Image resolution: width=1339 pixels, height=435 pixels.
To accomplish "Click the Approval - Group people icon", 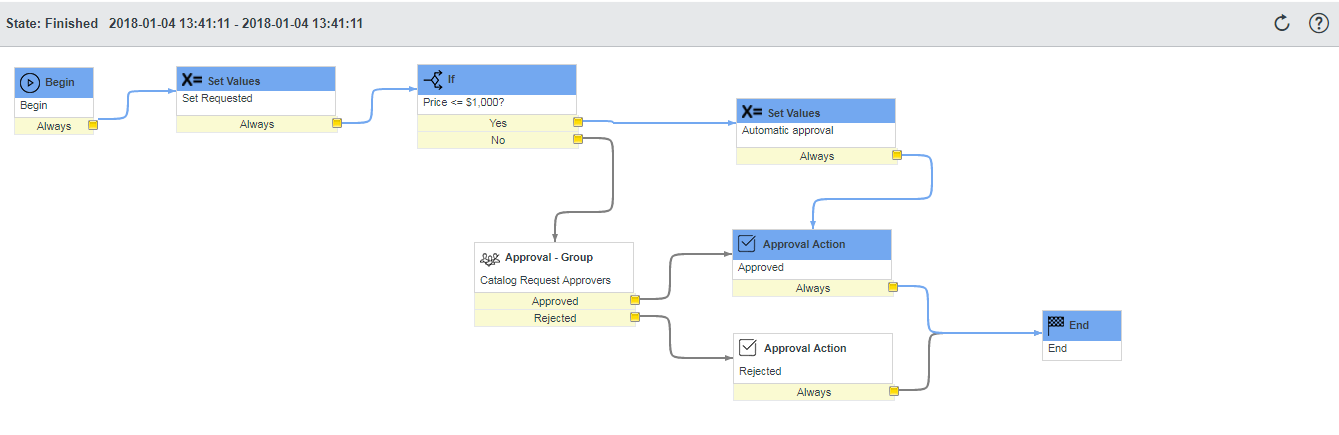I will click(x=490, y=257).
